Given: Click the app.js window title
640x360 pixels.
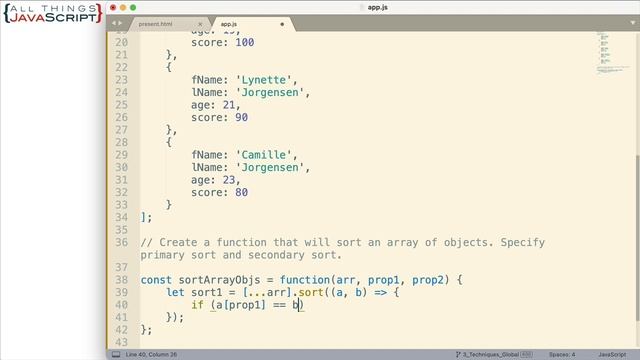Looking at the screenshot, I should pos(378,7).
